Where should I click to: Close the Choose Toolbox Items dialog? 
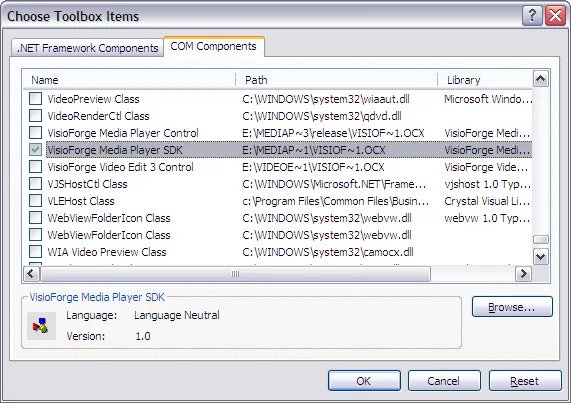pyautogui.click(x=555, y=16)
